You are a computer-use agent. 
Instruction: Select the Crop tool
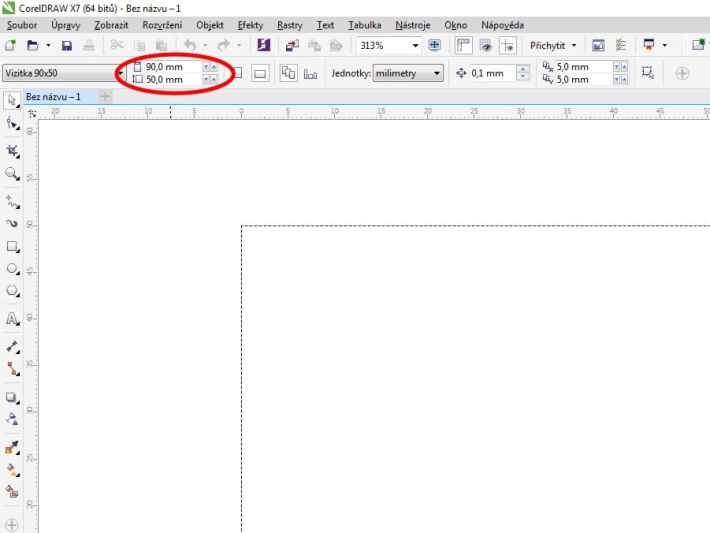12,151
